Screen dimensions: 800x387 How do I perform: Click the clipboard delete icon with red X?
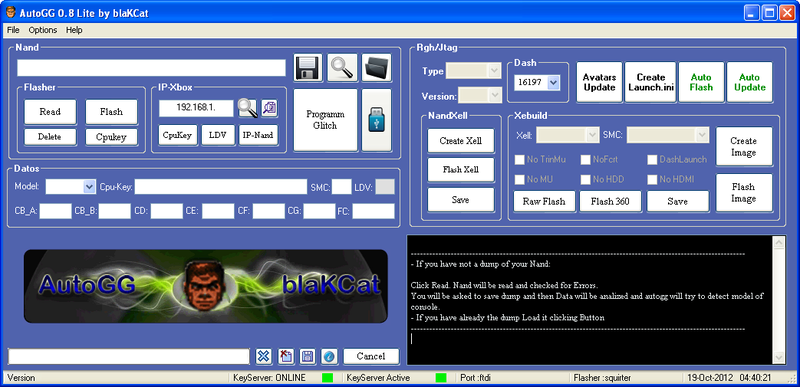(x=286, y=356)
